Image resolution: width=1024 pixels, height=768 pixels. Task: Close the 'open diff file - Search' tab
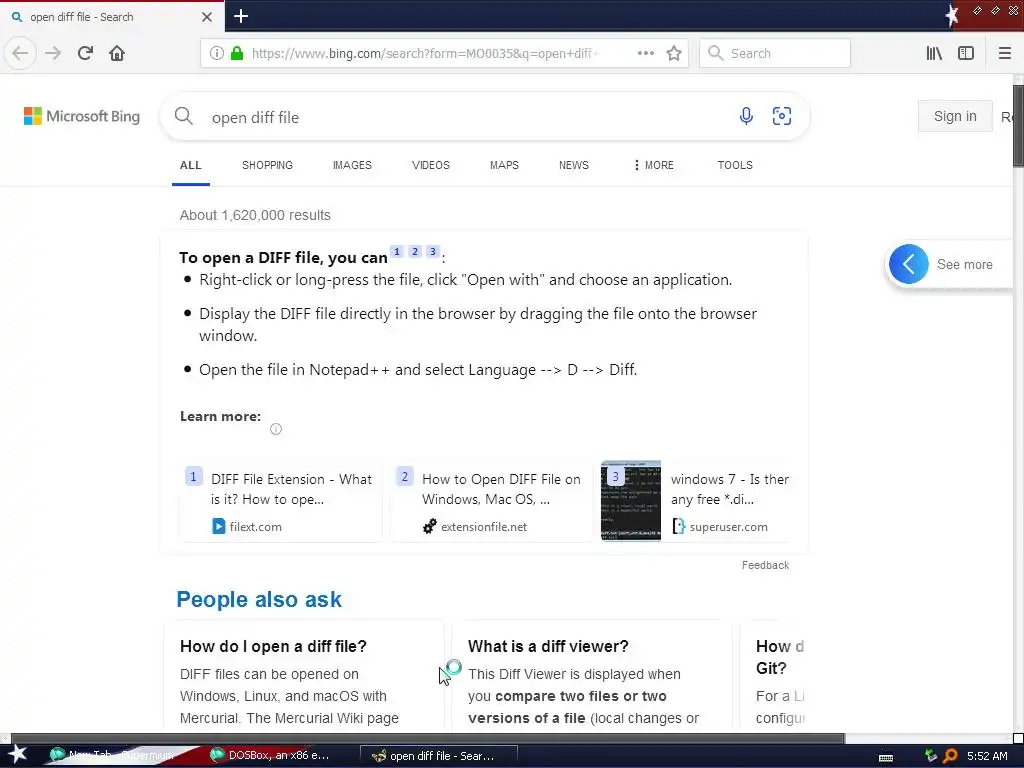point(206,17)
